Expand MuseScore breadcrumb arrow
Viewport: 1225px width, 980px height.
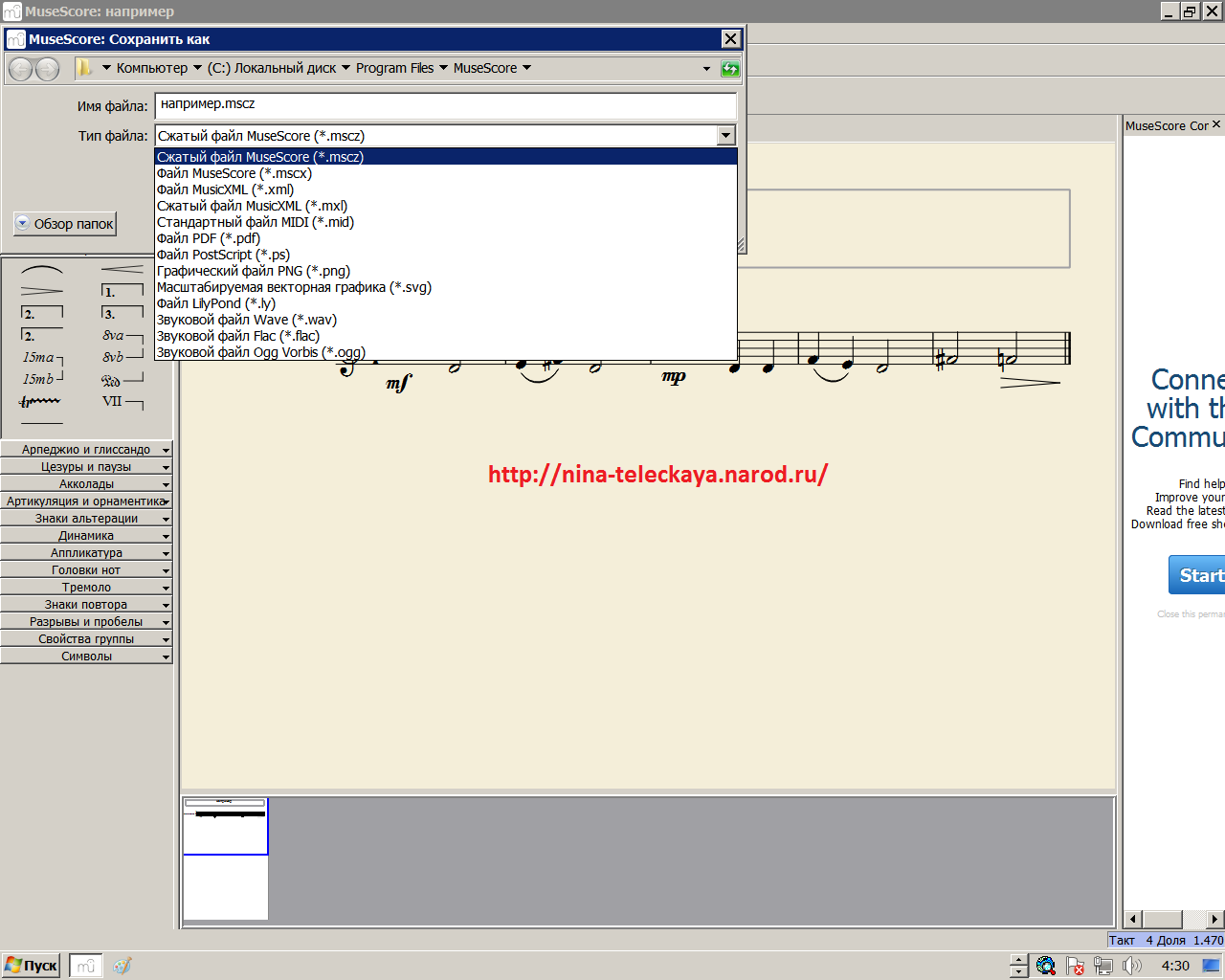tap(526, 68)
